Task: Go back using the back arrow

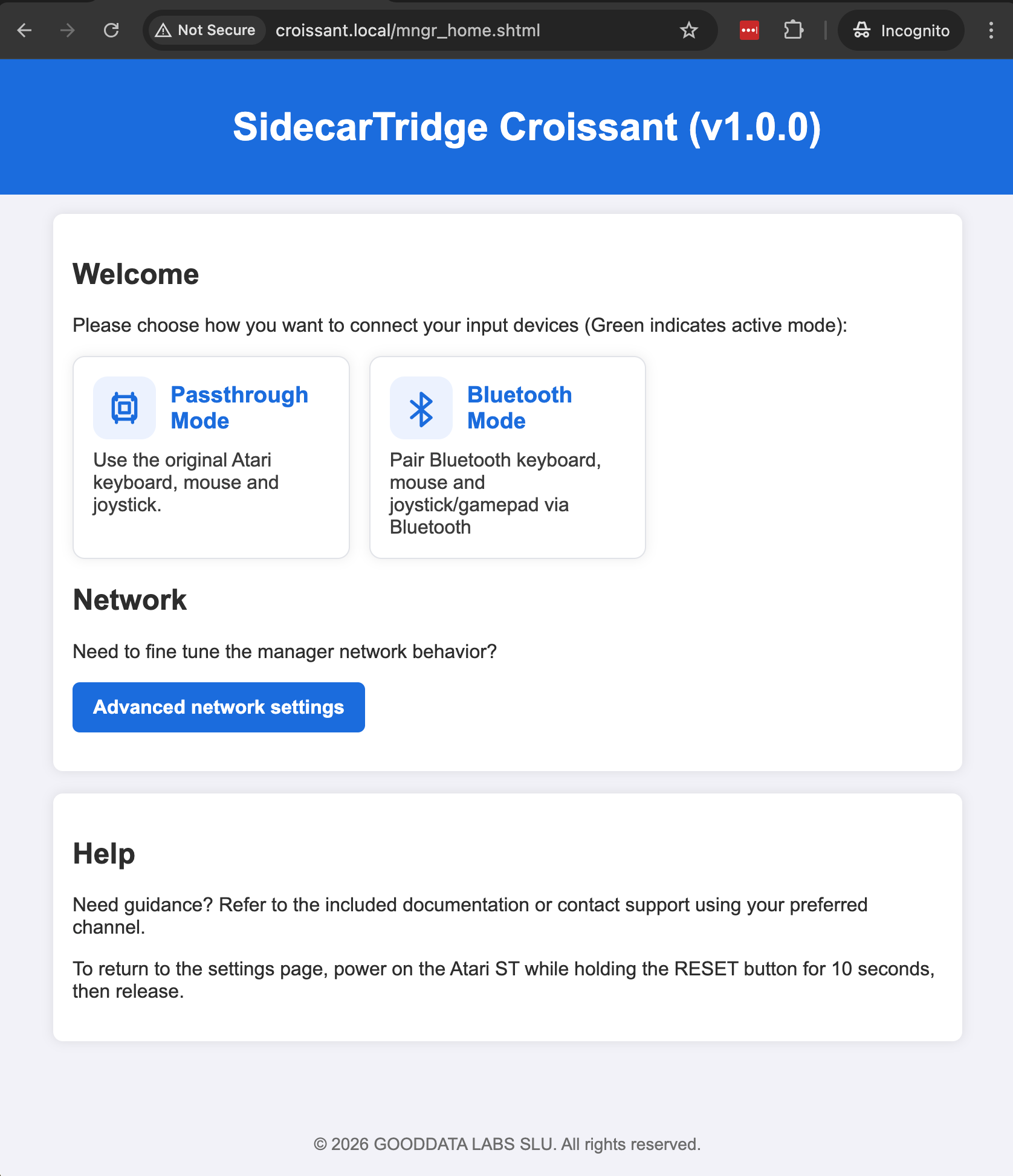Action: [x=24, y=30]
